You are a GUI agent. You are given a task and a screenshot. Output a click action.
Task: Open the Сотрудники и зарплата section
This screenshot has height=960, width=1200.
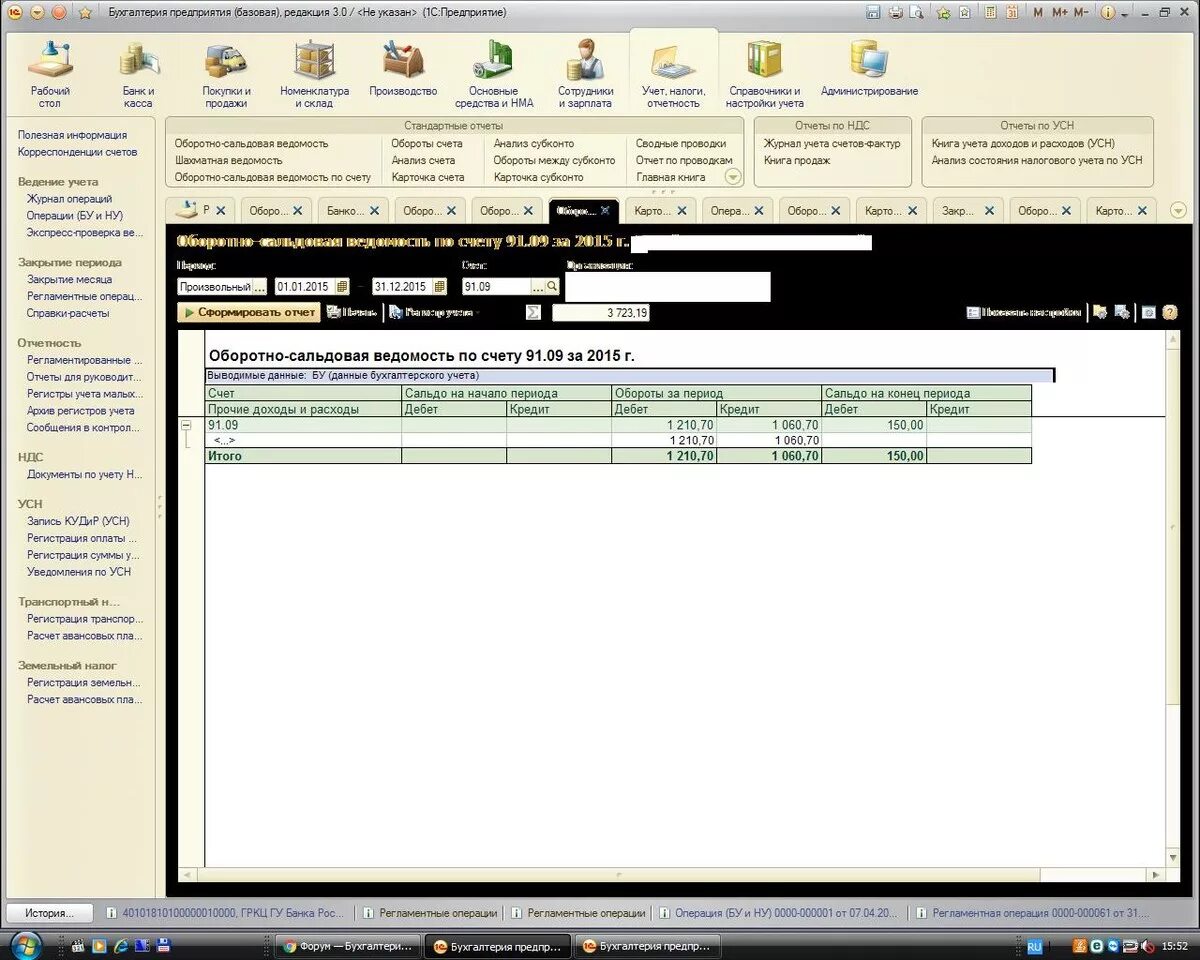[586, 74]
